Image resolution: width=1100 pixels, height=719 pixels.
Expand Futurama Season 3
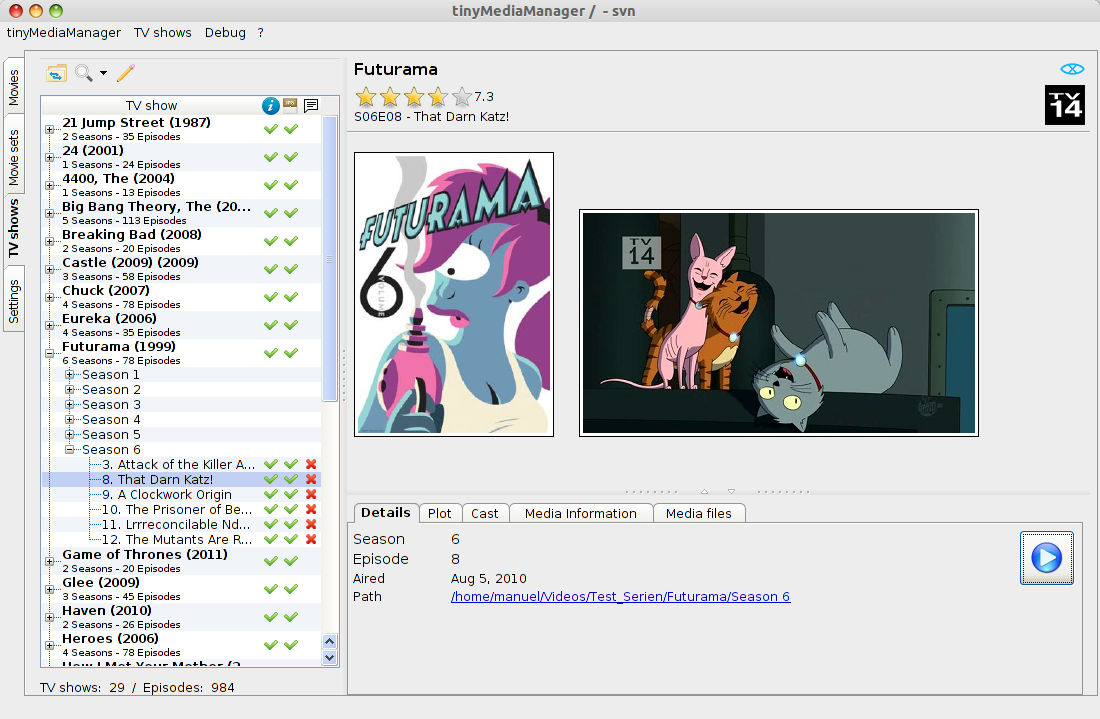69,405
